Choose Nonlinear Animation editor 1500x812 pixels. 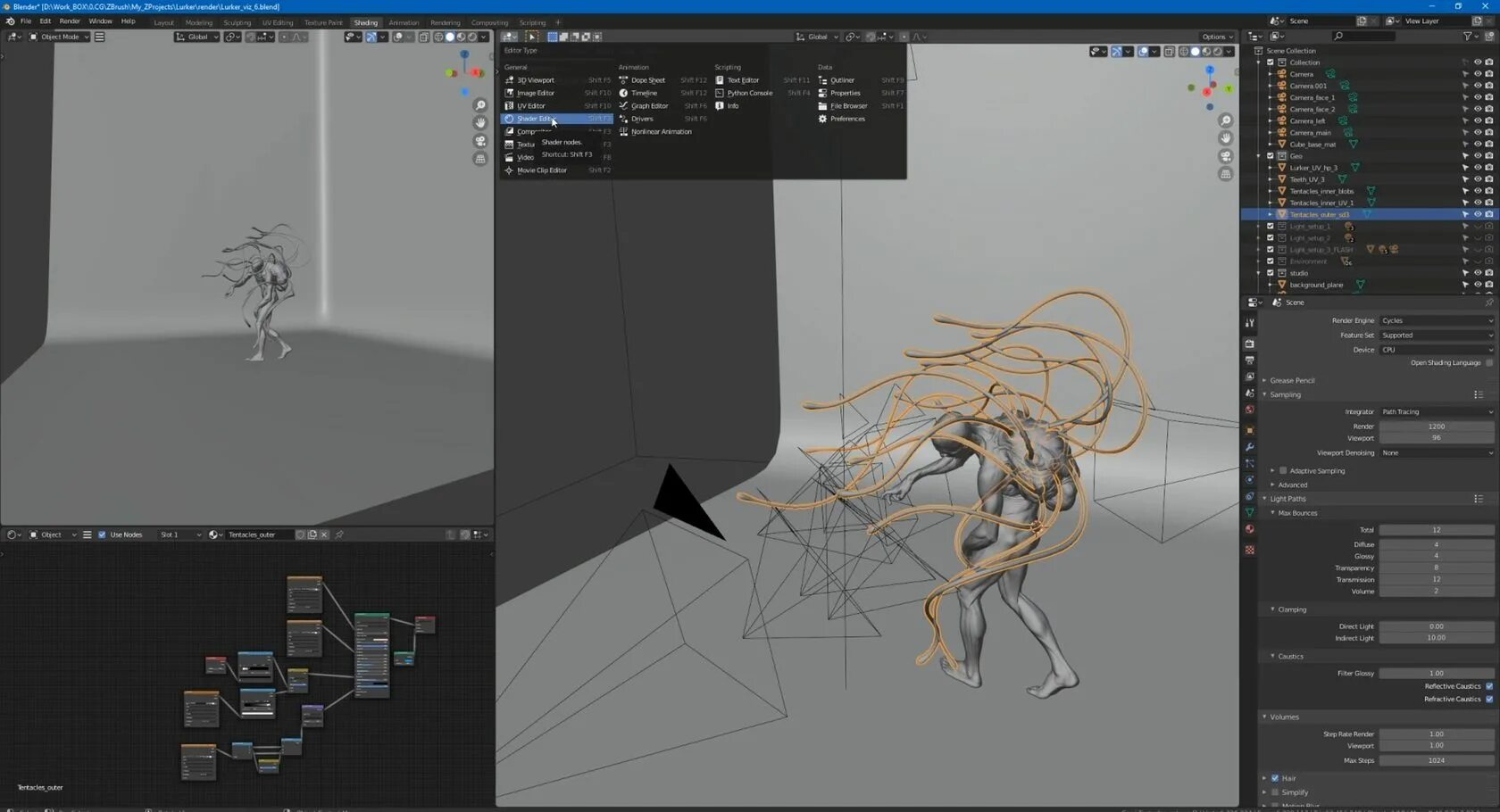point(662,131)
